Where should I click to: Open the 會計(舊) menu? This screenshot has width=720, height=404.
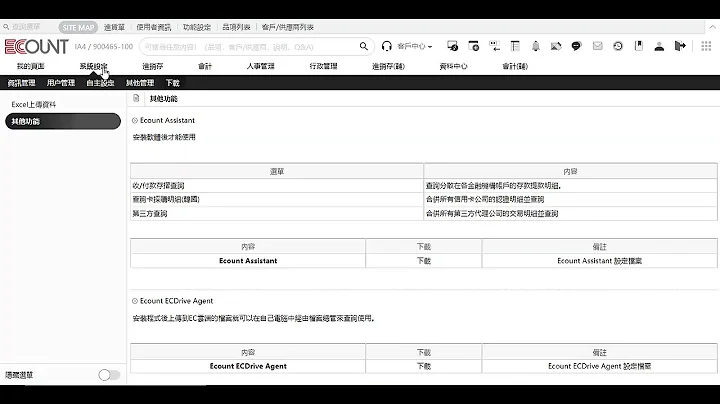coord(515,66)
